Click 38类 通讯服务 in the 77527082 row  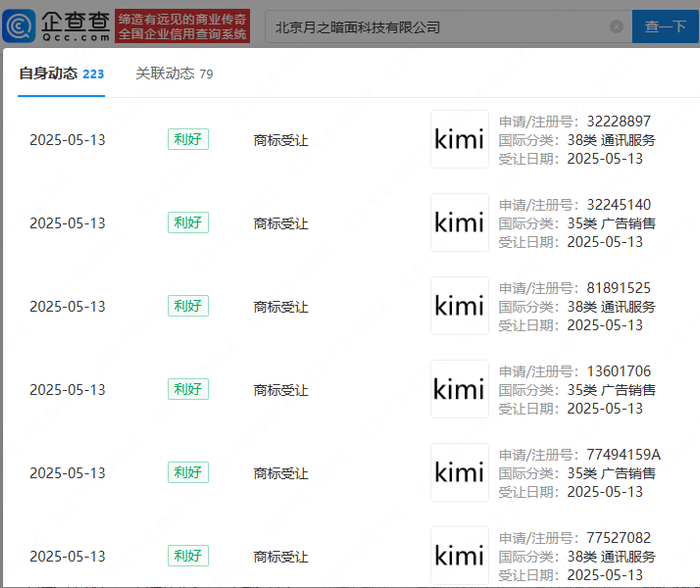point(611,557)
